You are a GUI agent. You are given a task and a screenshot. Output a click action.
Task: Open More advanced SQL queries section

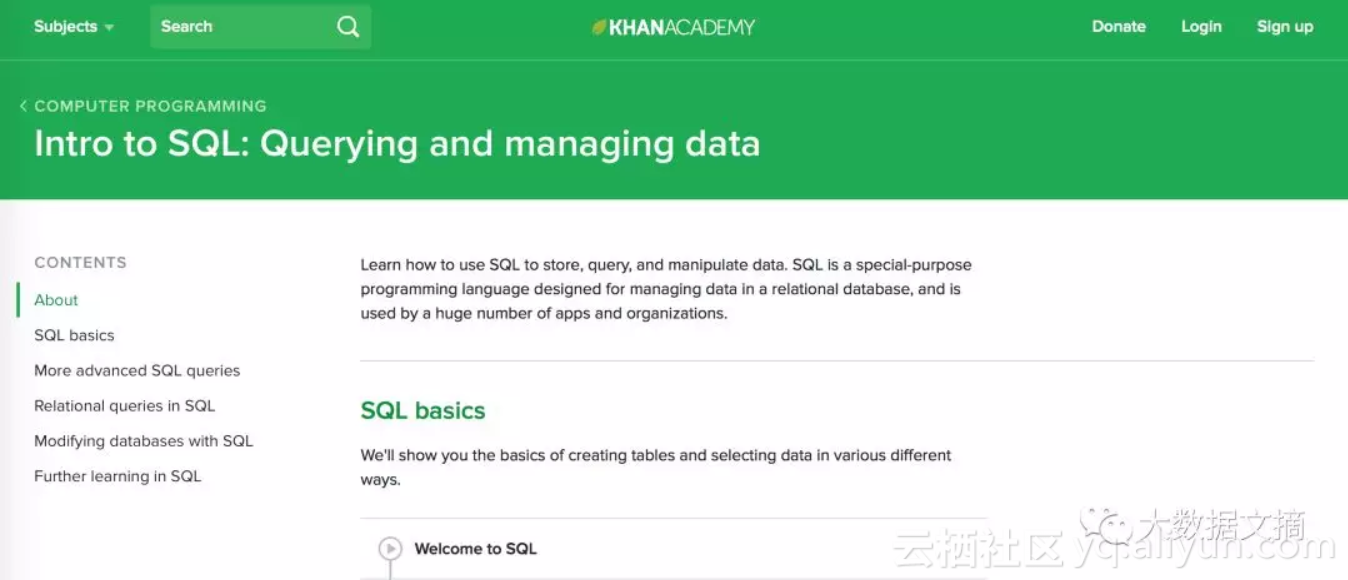137,370
